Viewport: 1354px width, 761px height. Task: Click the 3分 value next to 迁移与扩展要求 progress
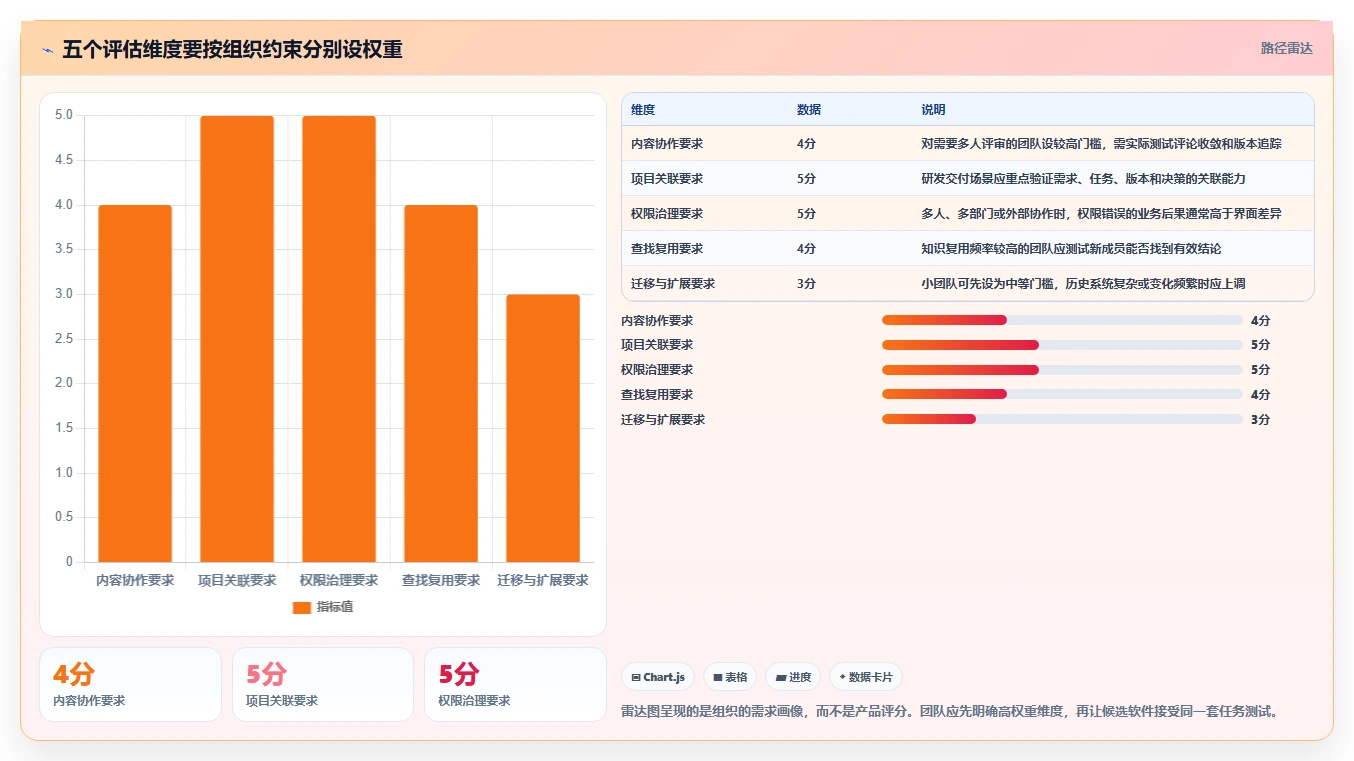coord(1260,420)
